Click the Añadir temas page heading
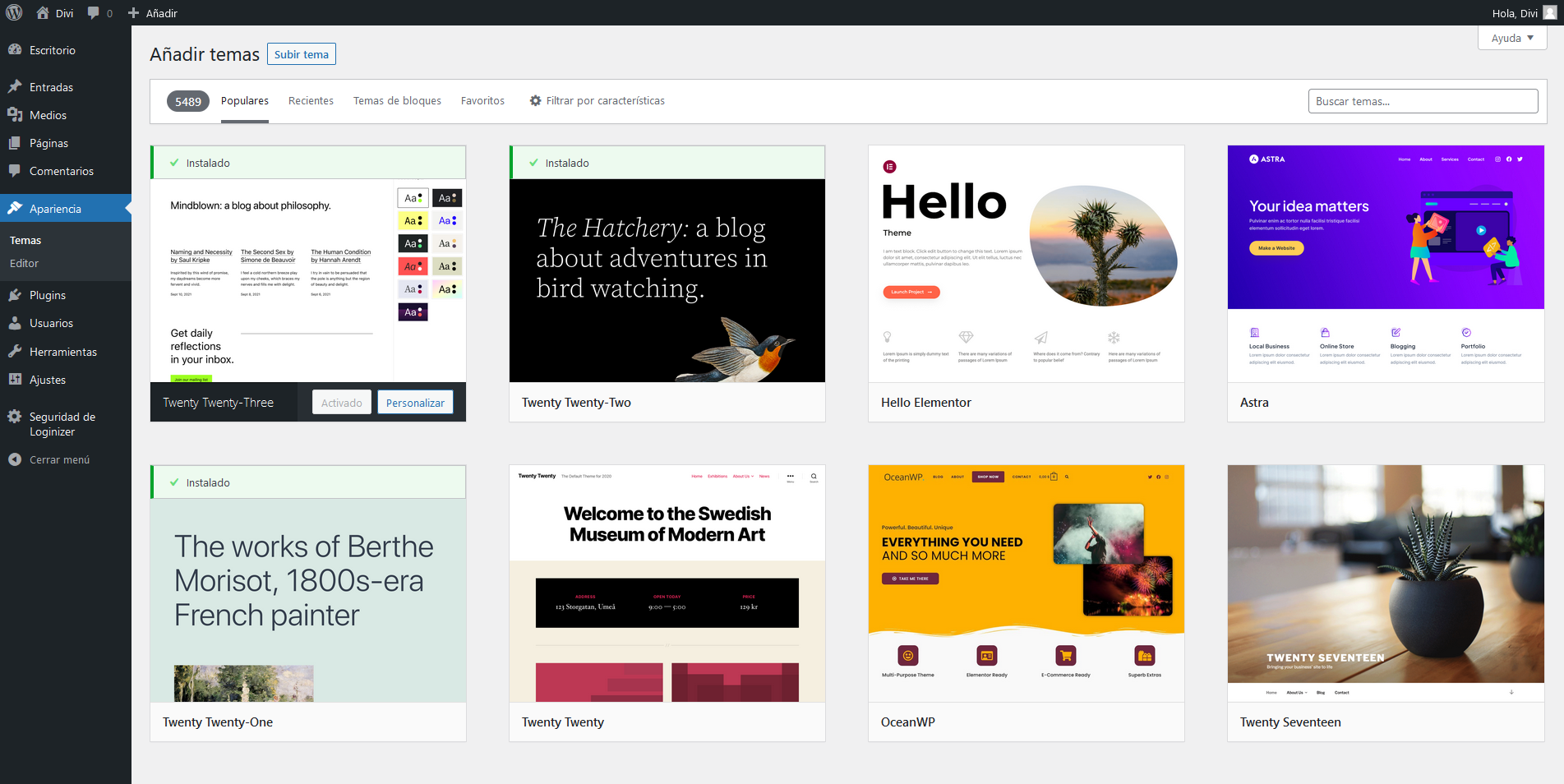Viewport: 1564px width, 784px height. pos(205,54)
